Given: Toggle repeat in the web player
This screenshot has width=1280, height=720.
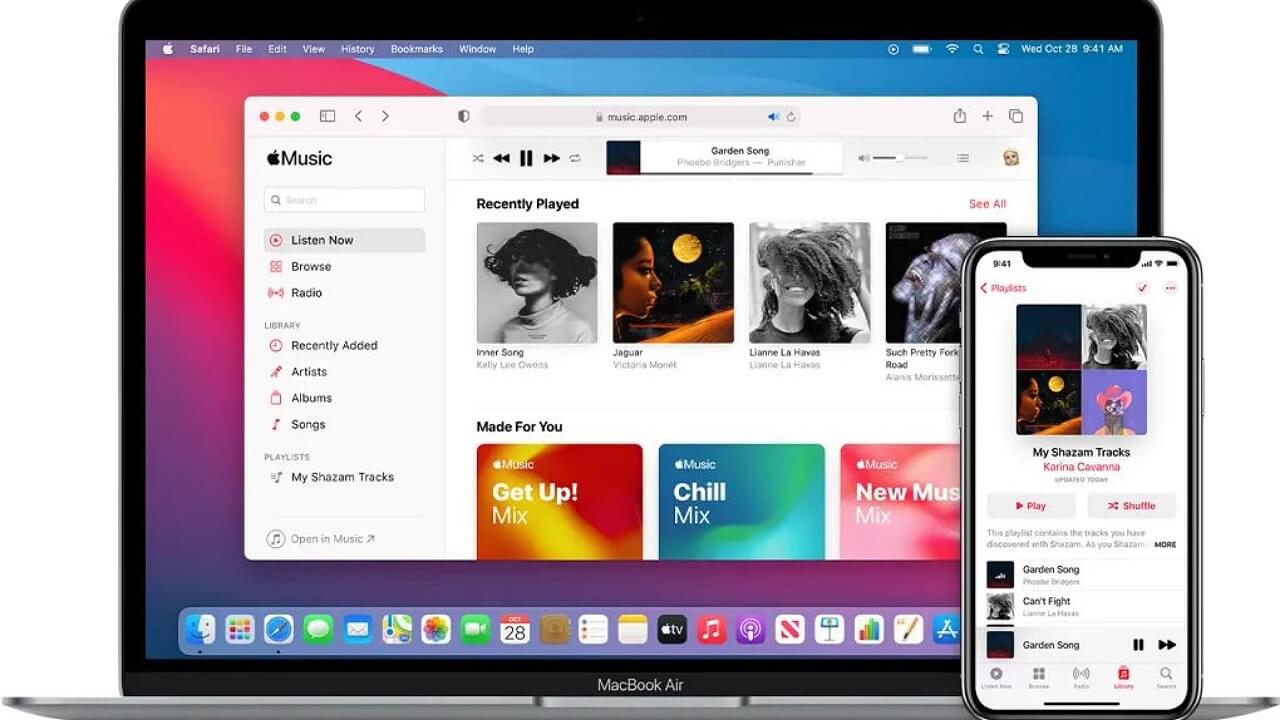Looking at the screenshot, I should [x=575, y=158].
